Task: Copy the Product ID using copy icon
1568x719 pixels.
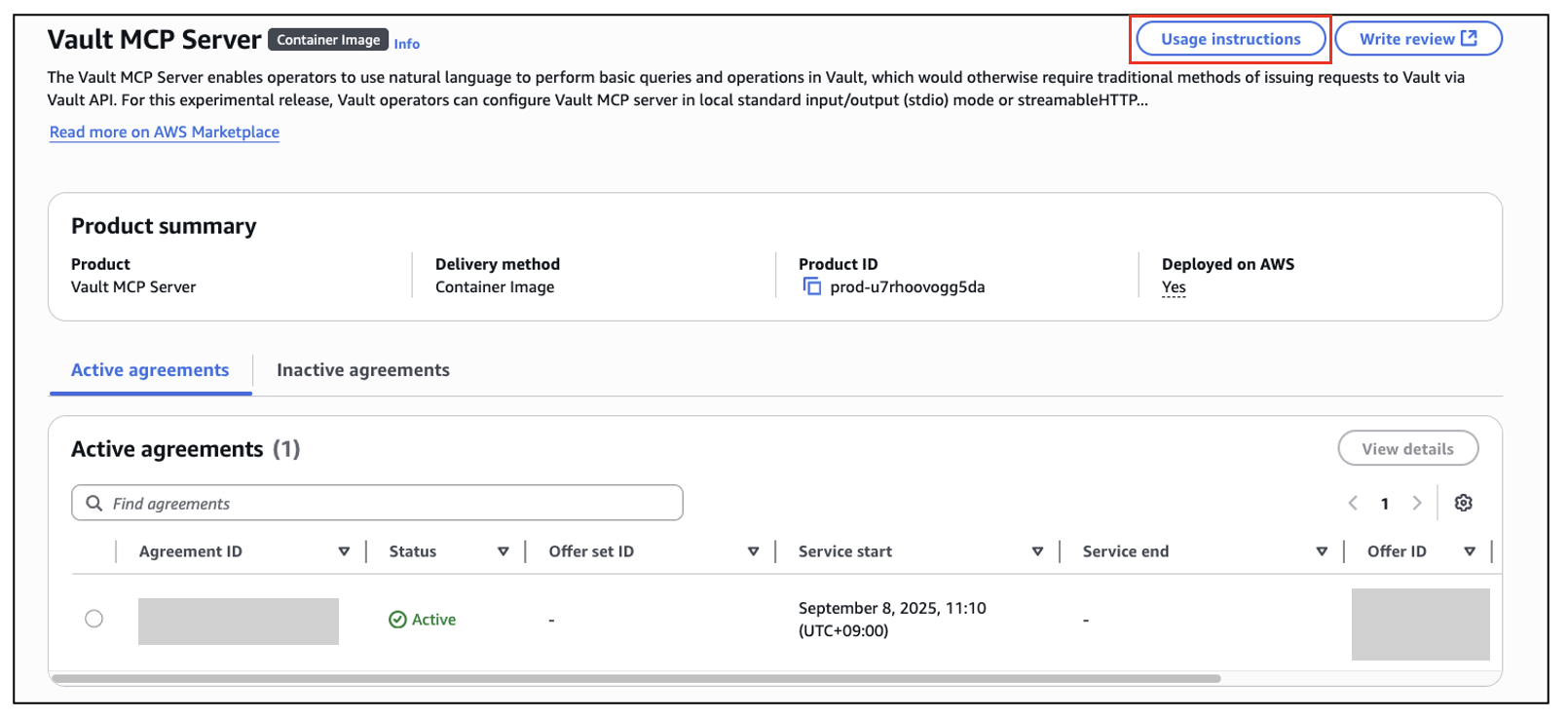Action: click(811, 286)
